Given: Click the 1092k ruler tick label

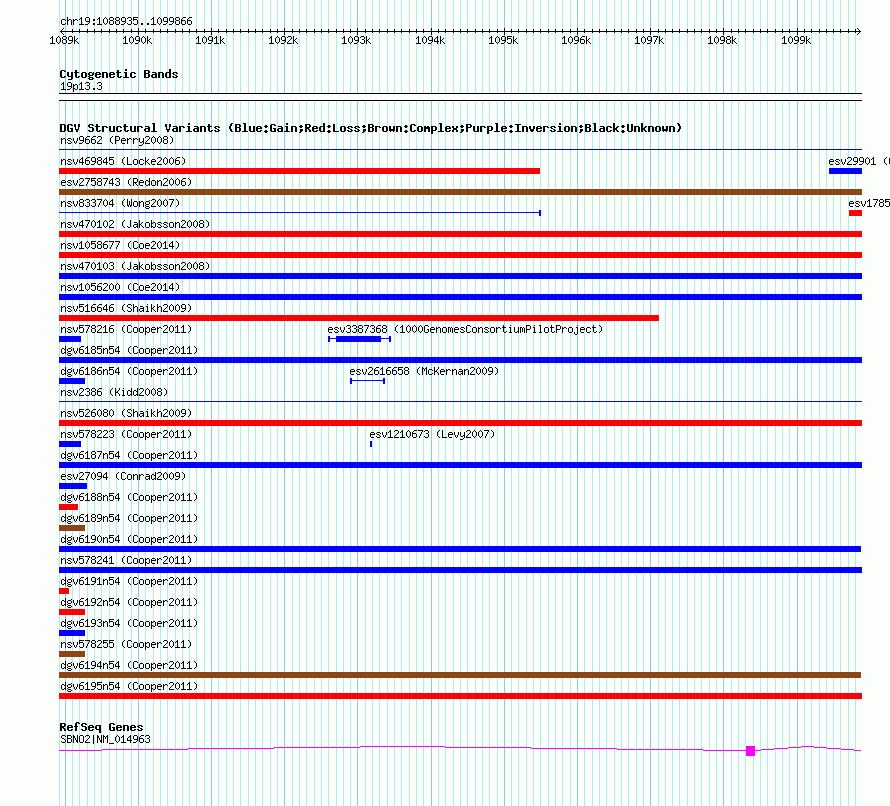Looking at the screenshot, I should (283, 40).
